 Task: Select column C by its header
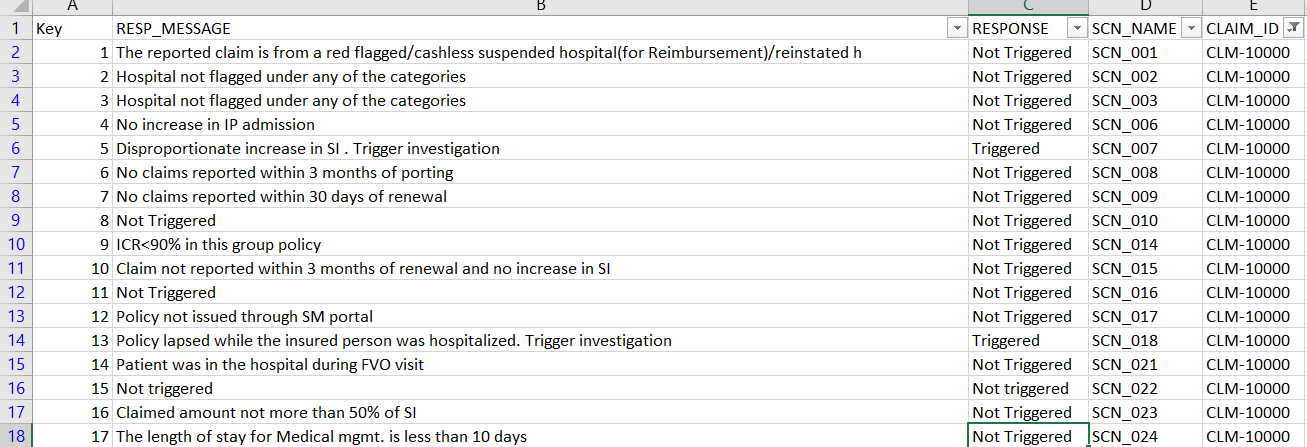point(1028,6)
